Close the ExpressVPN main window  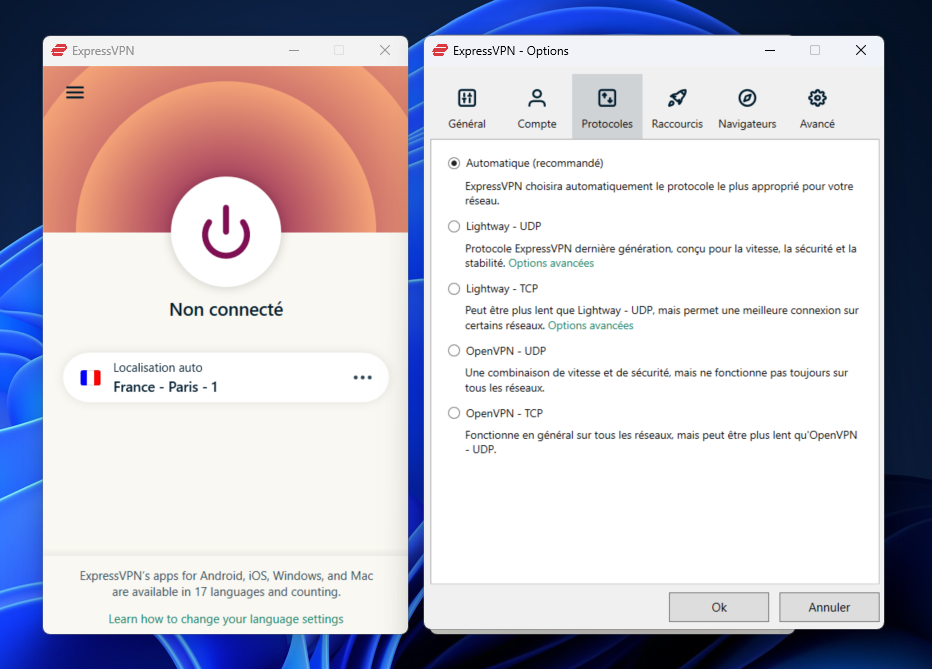[385, 51]
